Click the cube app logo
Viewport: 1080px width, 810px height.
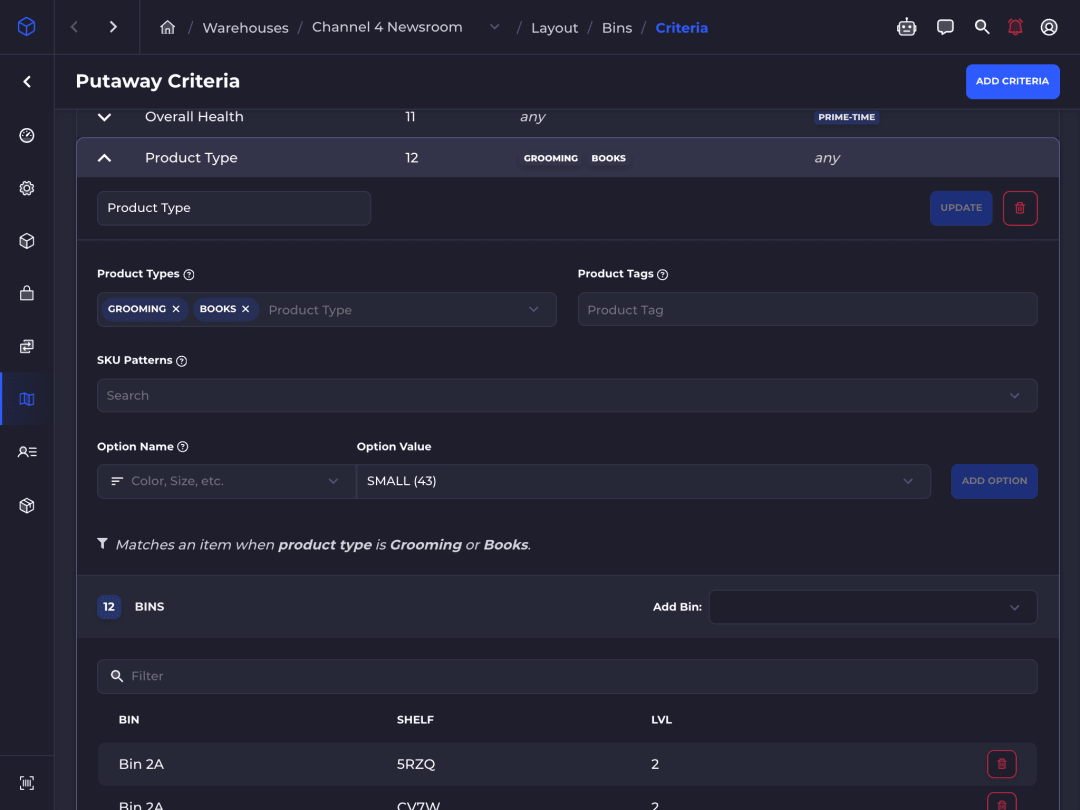[26, 27]
